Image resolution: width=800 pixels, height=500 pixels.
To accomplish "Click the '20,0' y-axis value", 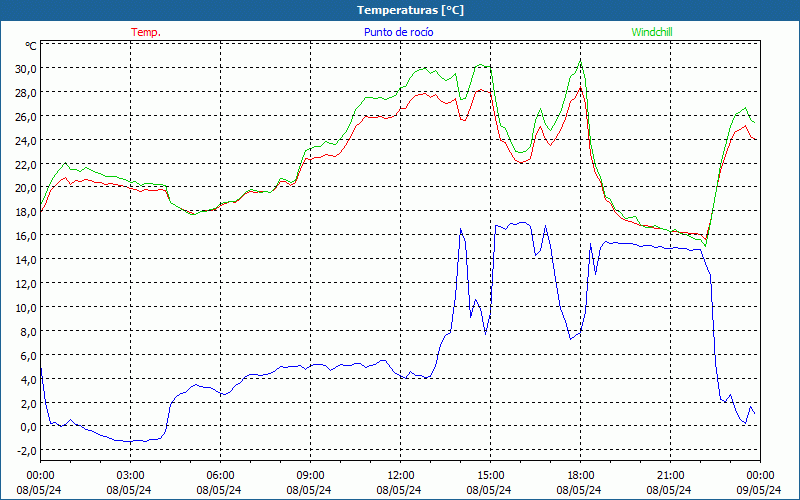I will pos(26,188).
